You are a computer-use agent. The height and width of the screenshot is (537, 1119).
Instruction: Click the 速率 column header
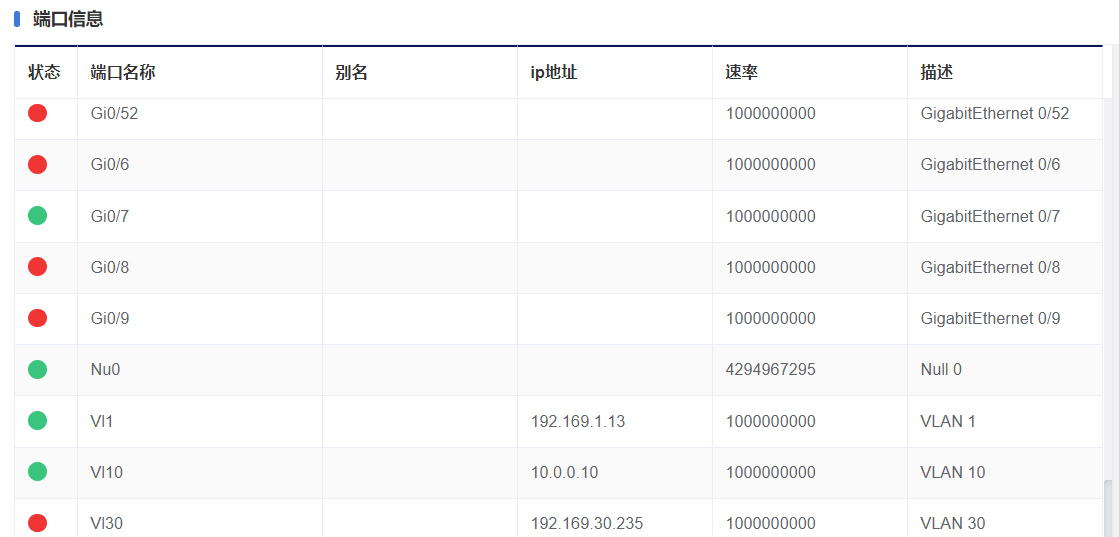click(x=741, y=72)
